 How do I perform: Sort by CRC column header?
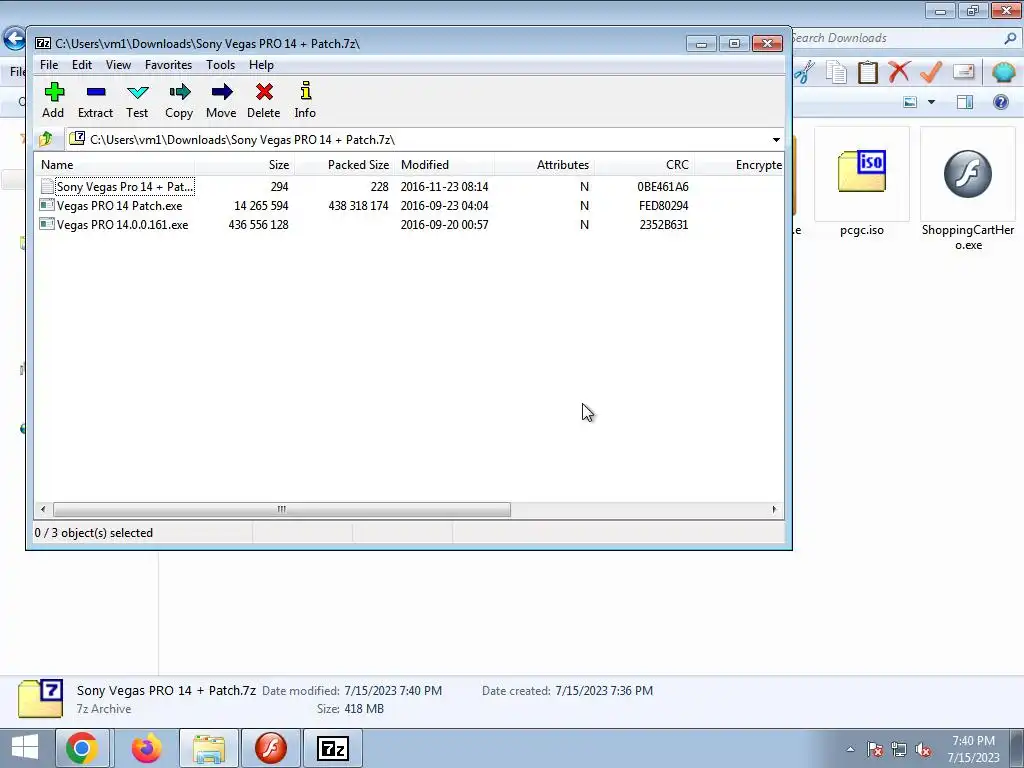coord(645,165)
